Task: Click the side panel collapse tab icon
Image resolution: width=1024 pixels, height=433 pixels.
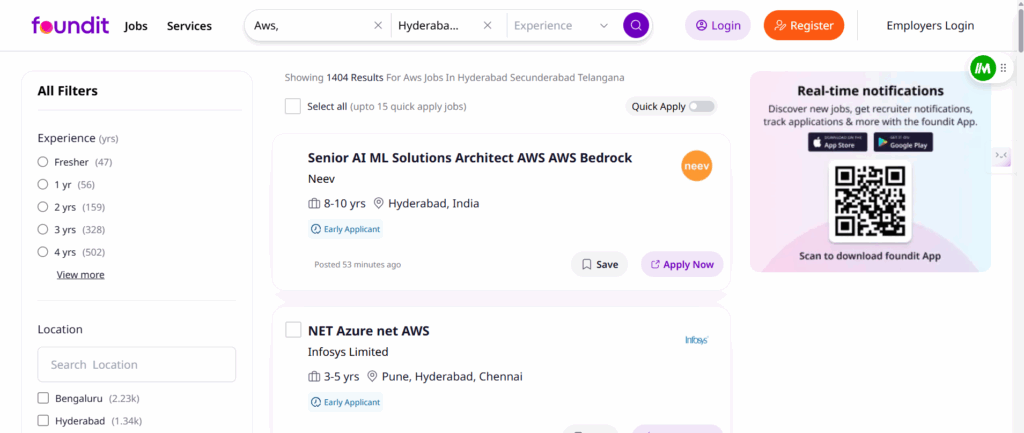Action: point(1001,155)
